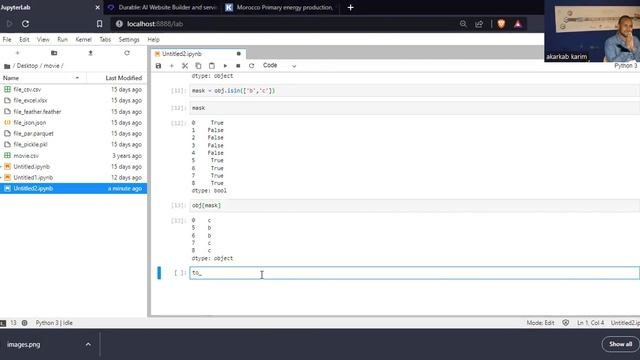Select the cell containing mask

point(414,108)
